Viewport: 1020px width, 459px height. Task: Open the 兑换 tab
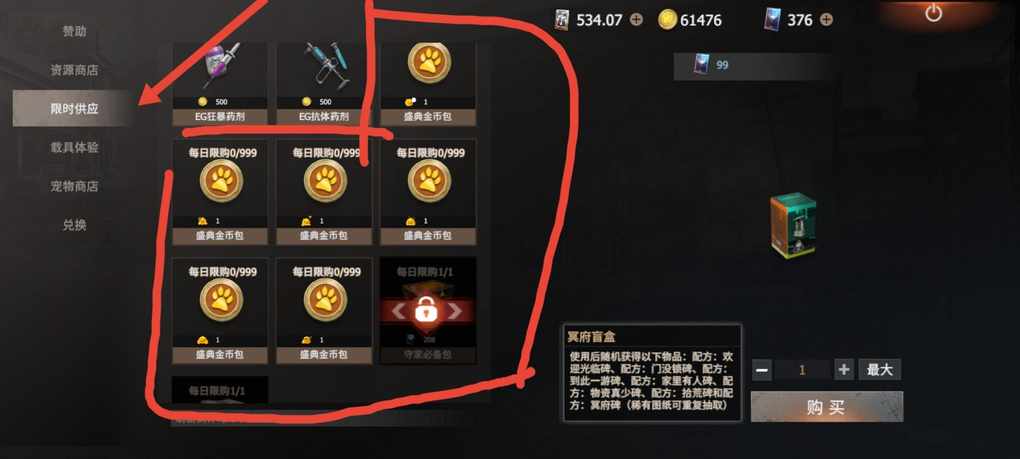point(74,225)
